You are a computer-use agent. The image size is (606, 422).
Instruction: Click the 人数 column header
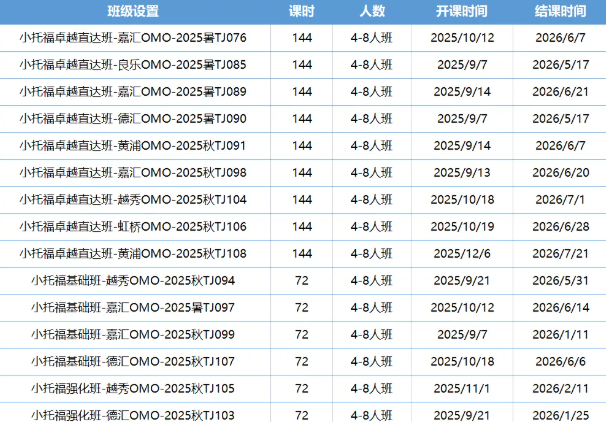(372, 11)
